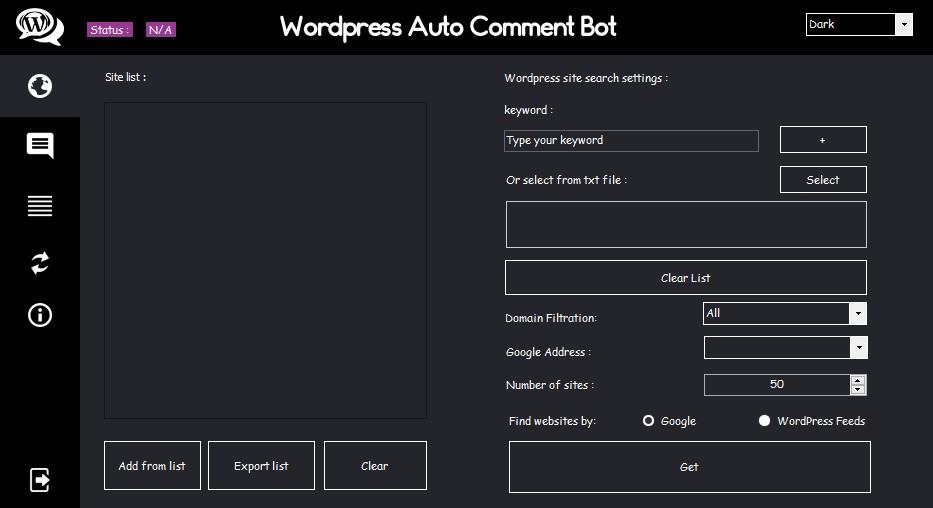Image resolution: width=933 pixels, height=508 pixels.
Task: Click the exit icon in the sidebar
Action: 40,480
